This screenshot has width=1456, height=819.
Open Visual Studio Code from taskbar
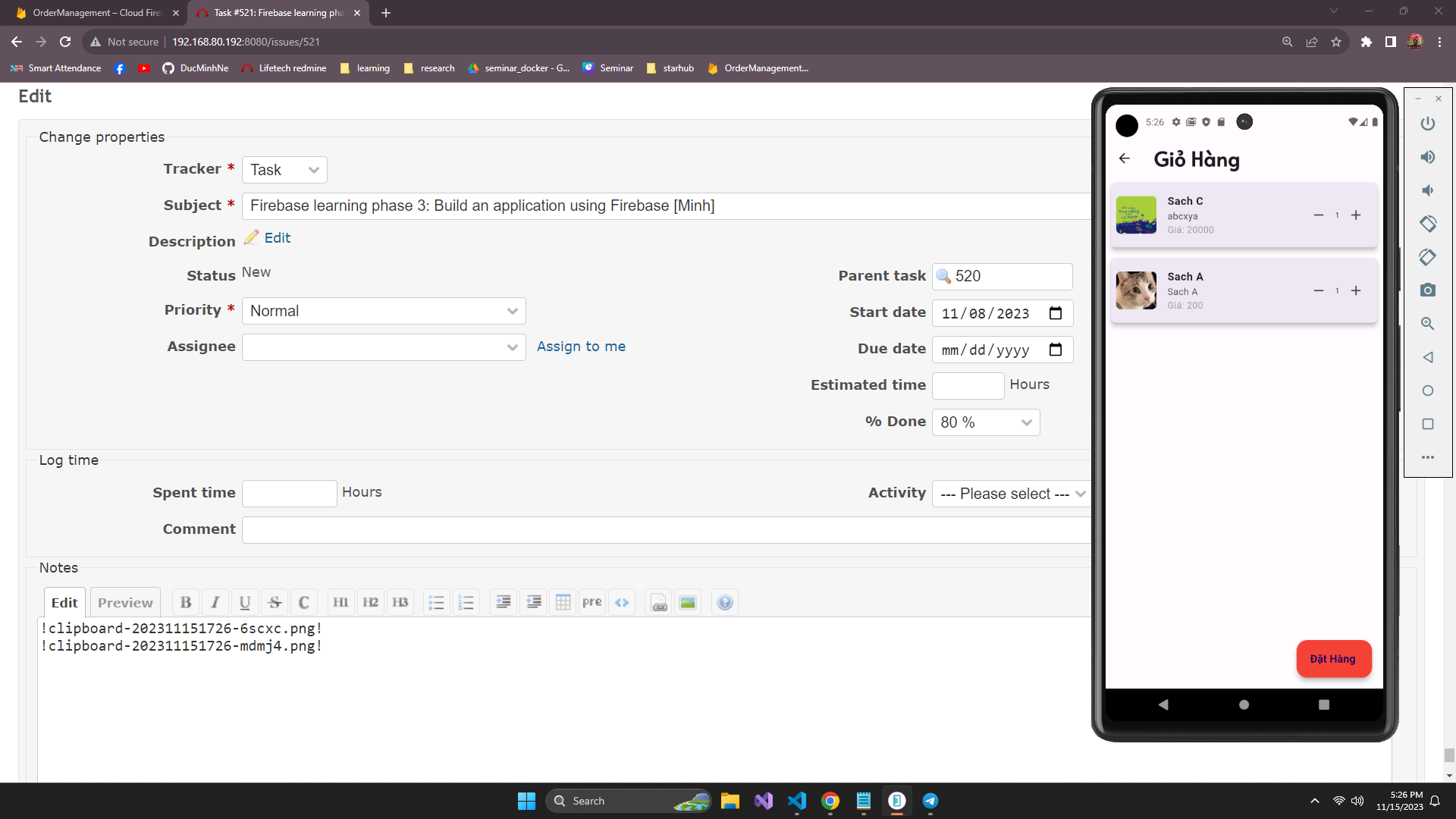click(x=797, y=801)
